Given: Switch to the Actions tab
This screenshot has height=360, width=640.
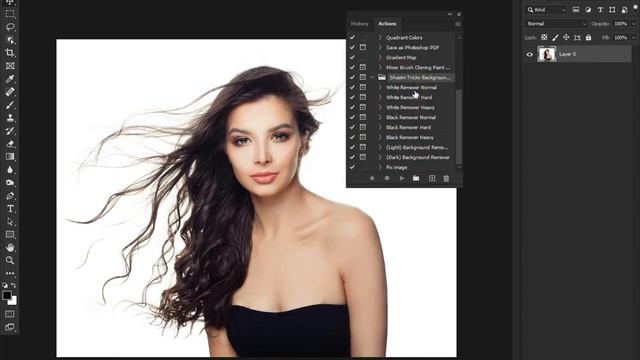Looking at the screenshot, I should tap(387, 24).
